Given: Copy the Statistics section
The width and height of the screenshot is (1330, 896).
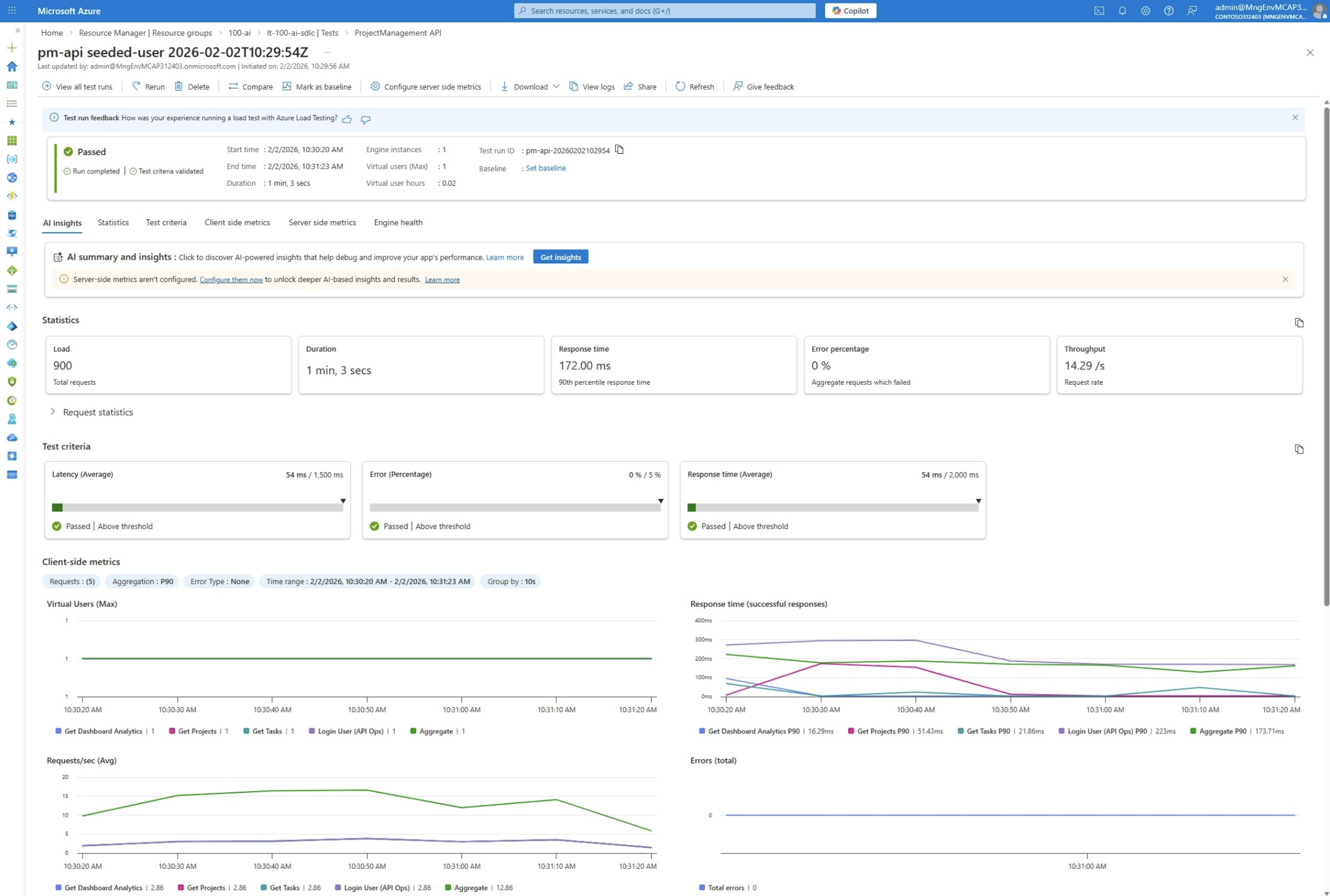Looking at the screenshot, I should [x=1298, y=322].
